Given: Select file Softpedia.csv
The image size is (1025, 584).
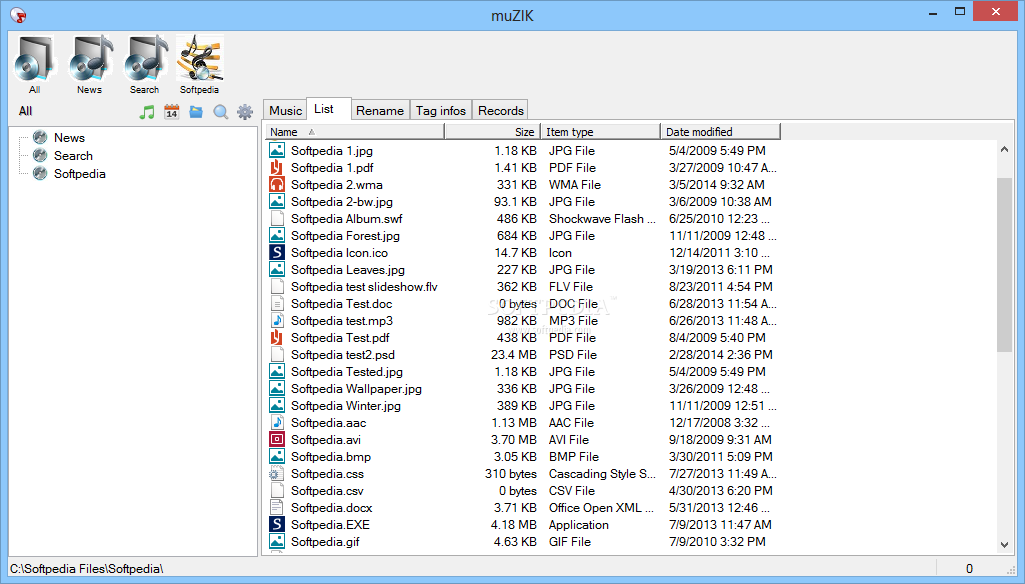Looking at the screenshot, I should point(327,490).
